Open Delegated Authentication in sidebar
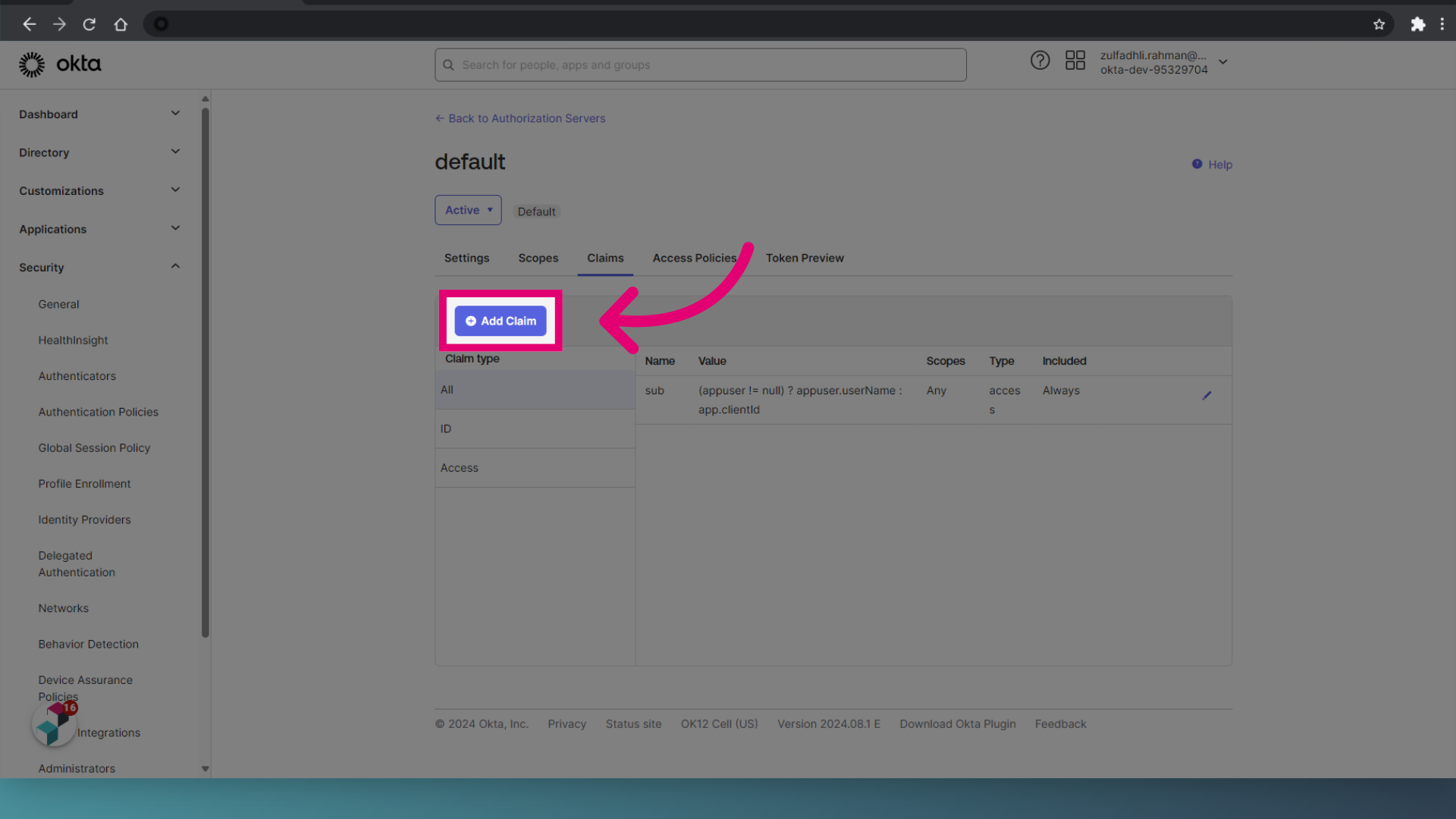The height and width of the screenshot is (819, 1456). point(77,564)
